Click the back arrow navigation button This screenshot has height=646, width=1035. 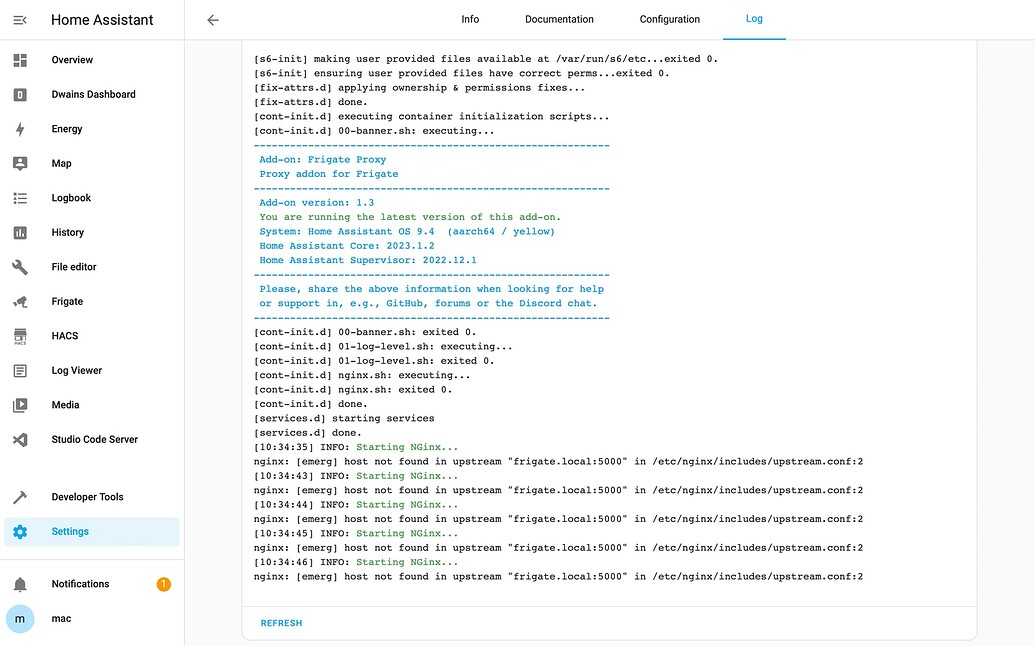[x=214, y=18]
